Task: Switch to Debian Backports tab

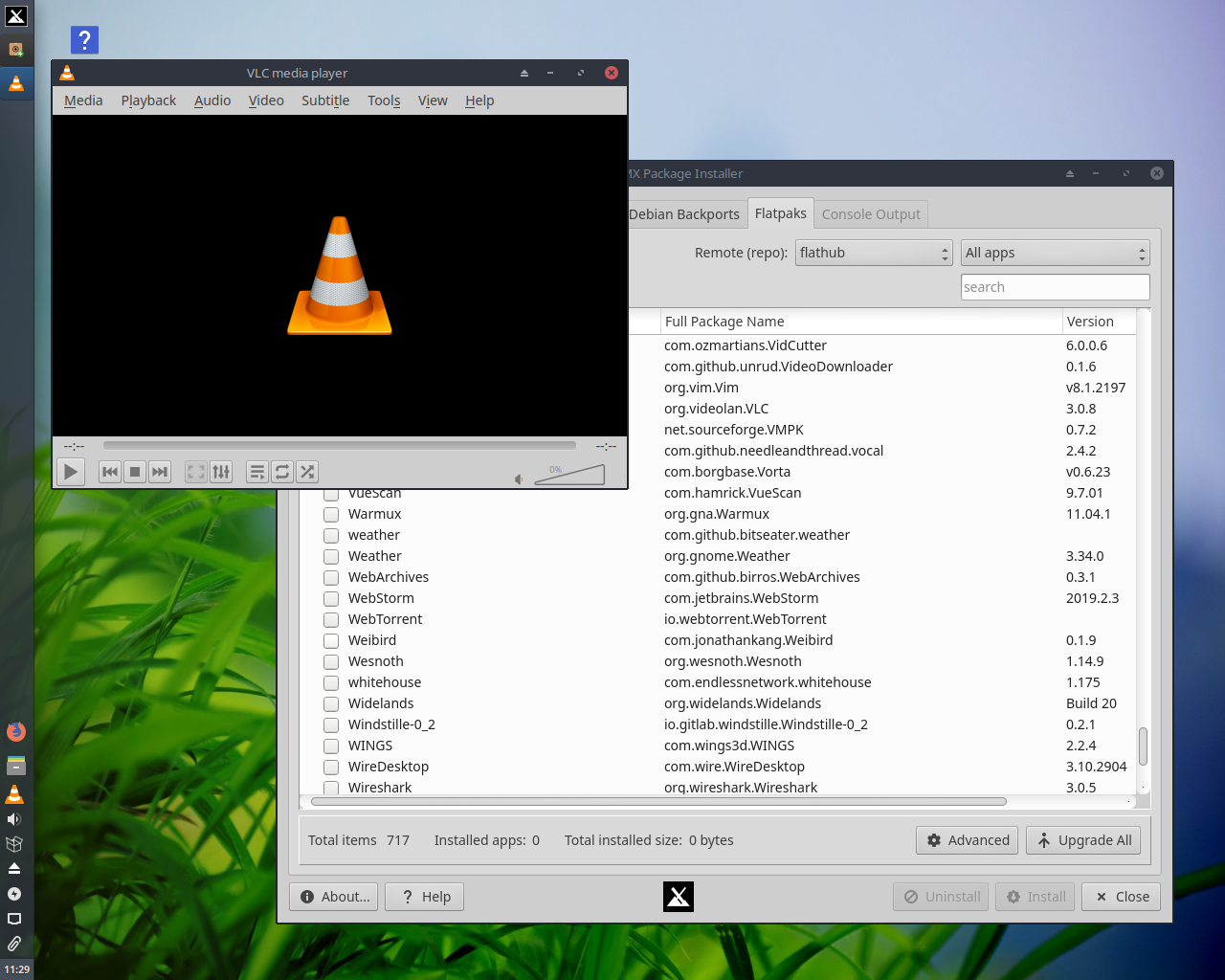Action: point(684,214)
